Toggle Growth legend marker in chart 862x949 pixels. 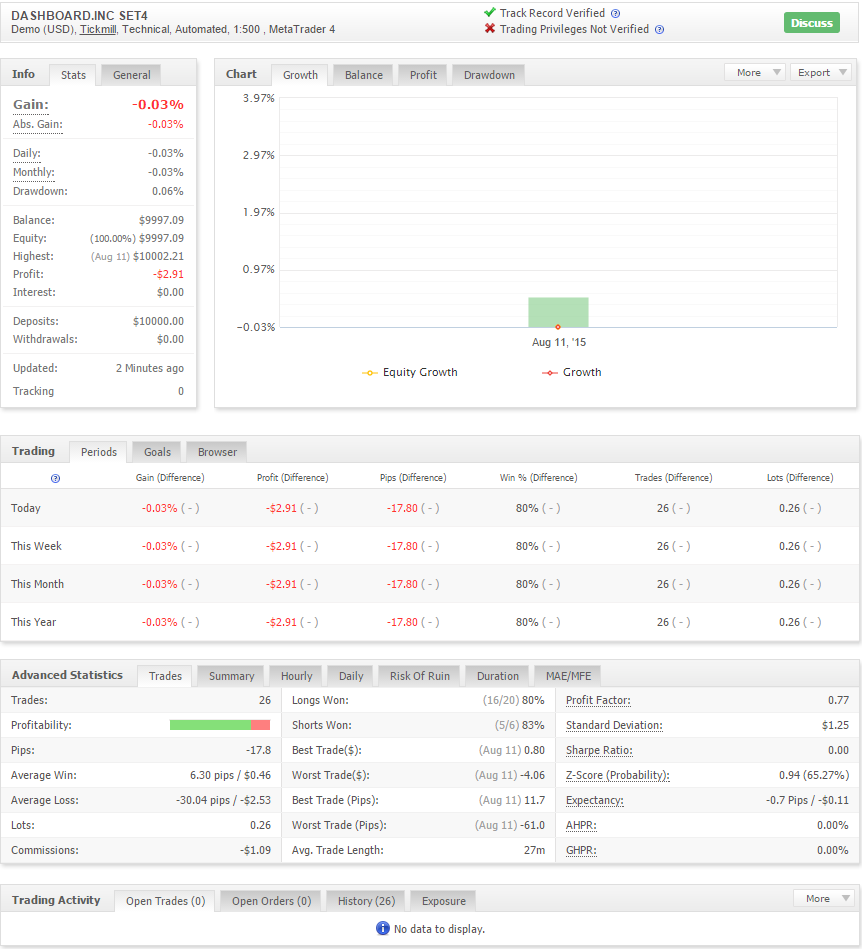550,373
